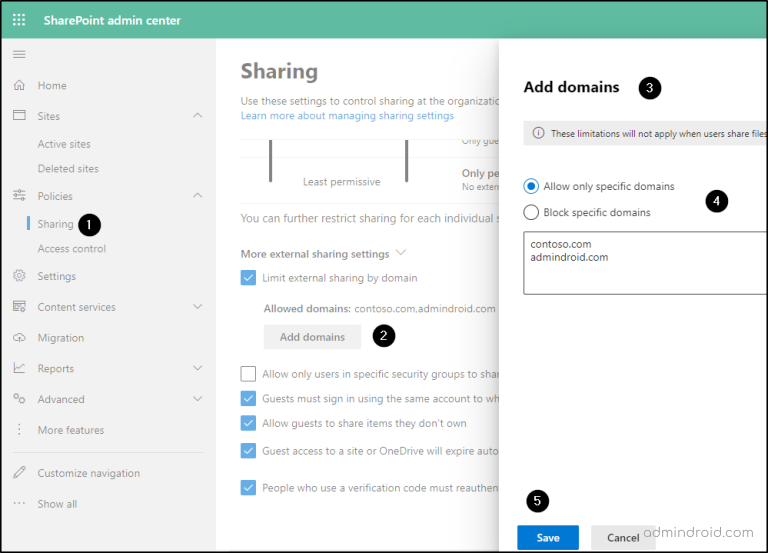This screenshot has width=768, height=553.
Task: Open More features page
Action: (71, 430)
